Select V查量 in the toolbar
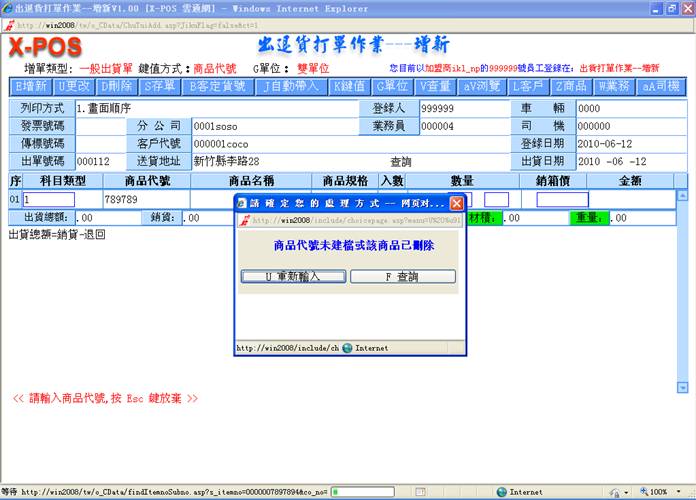696x500 pixels. [x=436, y=87]
